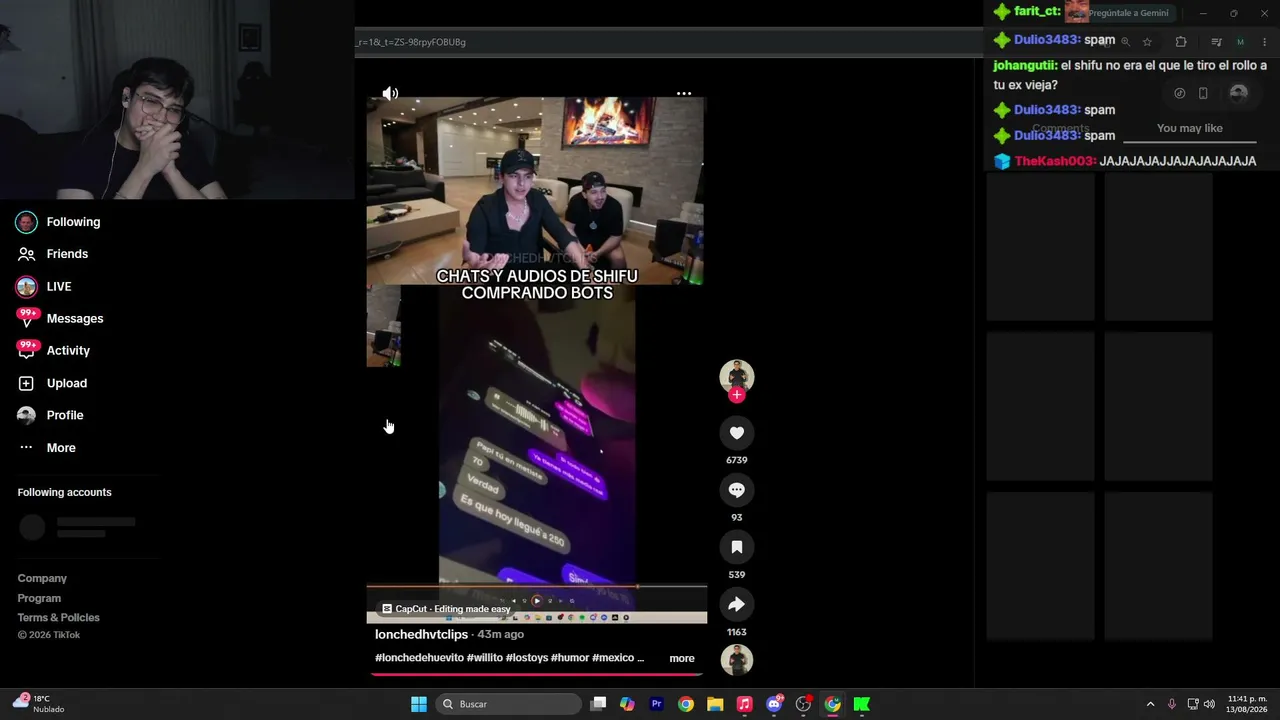Open the browser profile M avatar

(x=1241, y=42)
